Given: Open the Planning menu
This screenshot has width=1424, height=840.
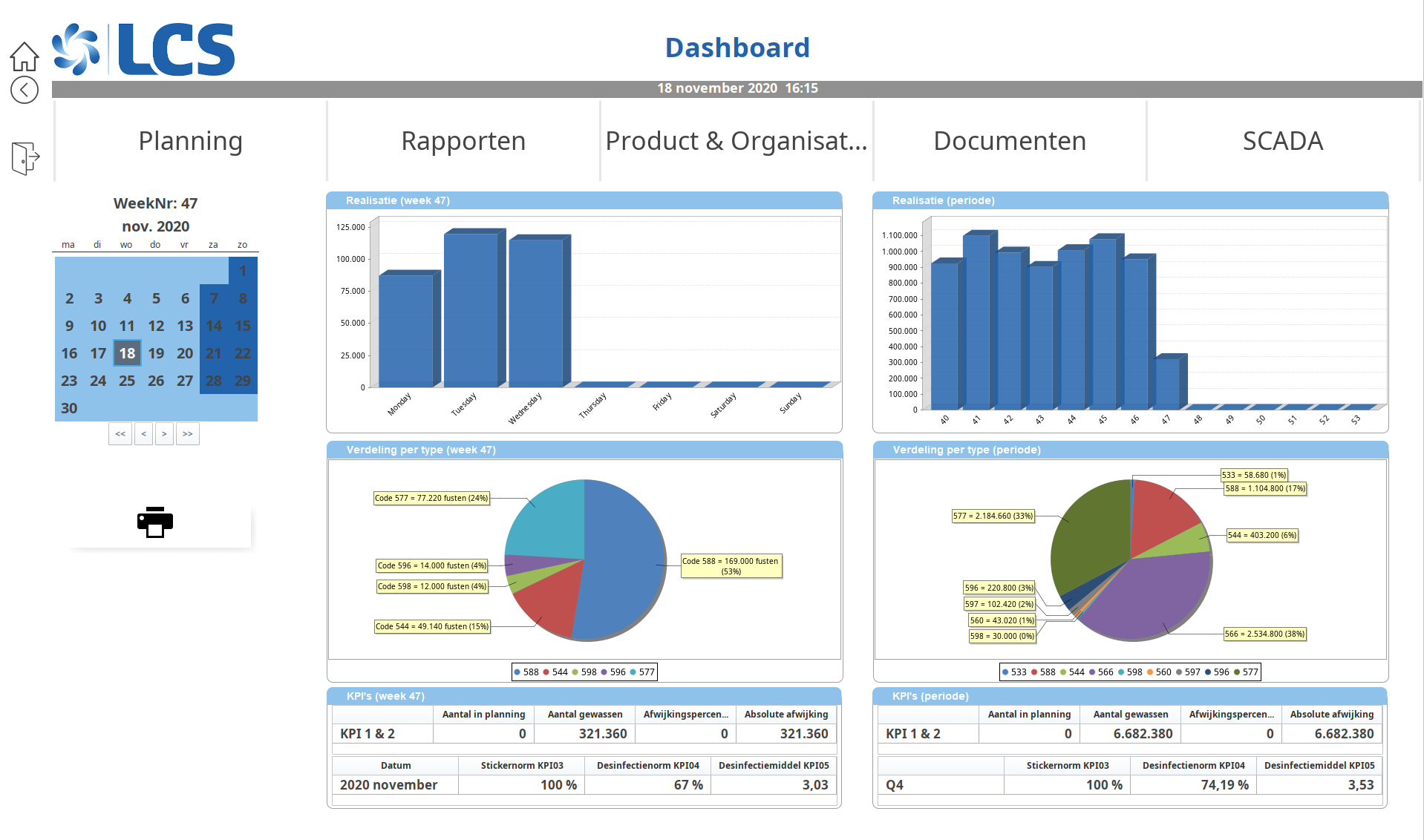Looking at the screenshot, I should 190,141.
